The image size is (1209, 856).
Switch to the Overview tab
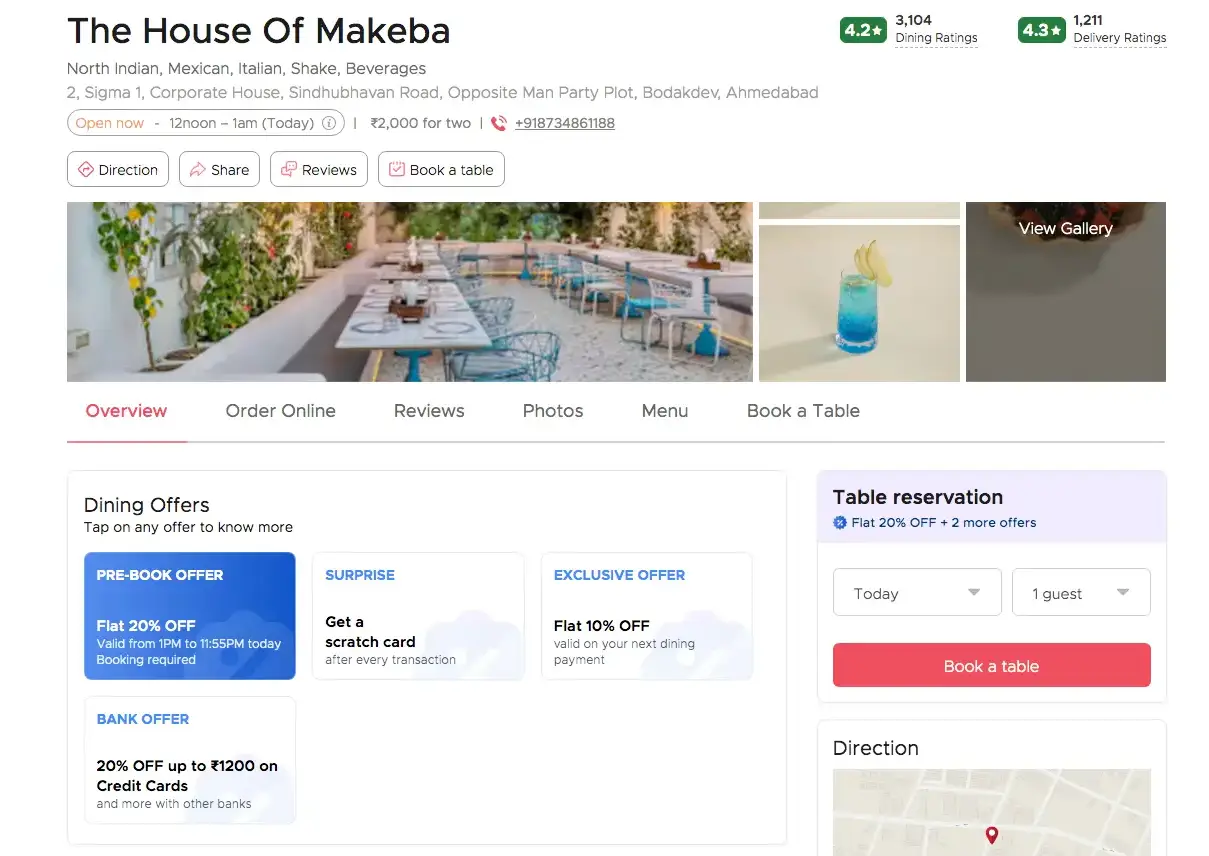click(x=127, y=411)
